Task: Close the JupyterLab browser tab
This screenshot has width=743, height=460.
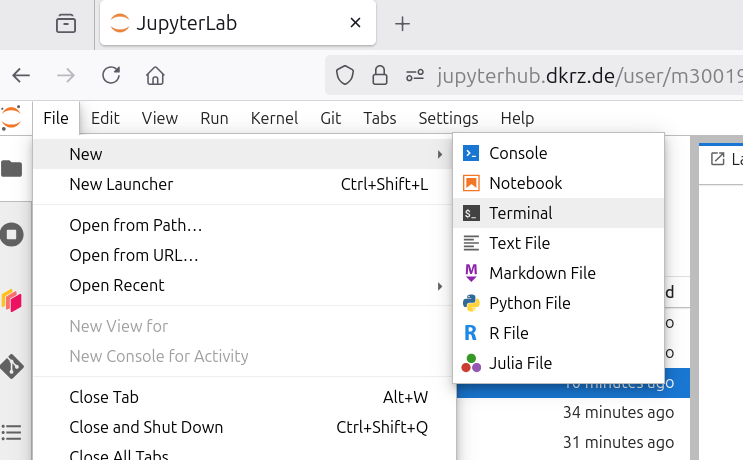Action: [355, 23]
